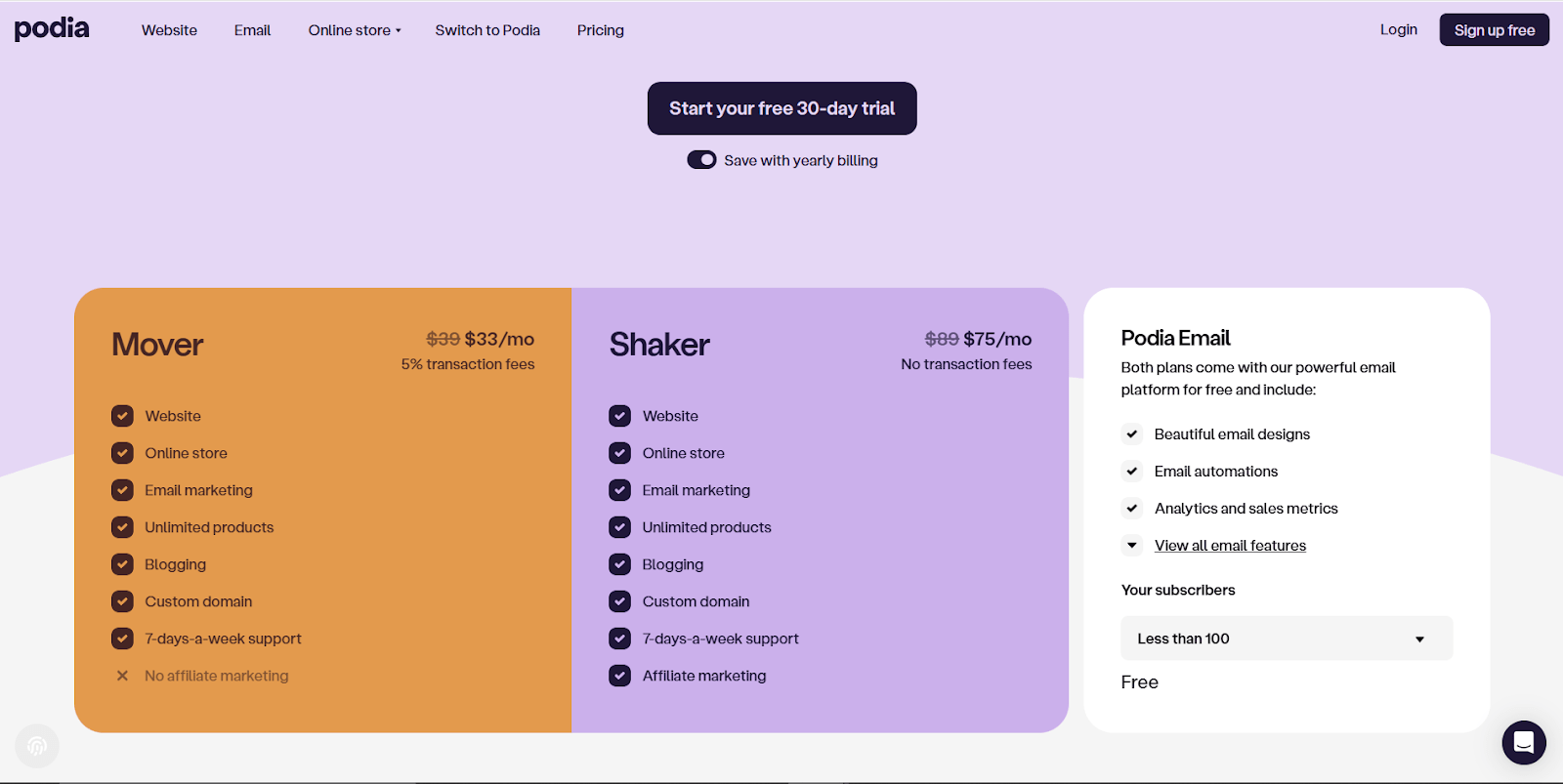Click the fingerprint privacy icon

point(37,747)
